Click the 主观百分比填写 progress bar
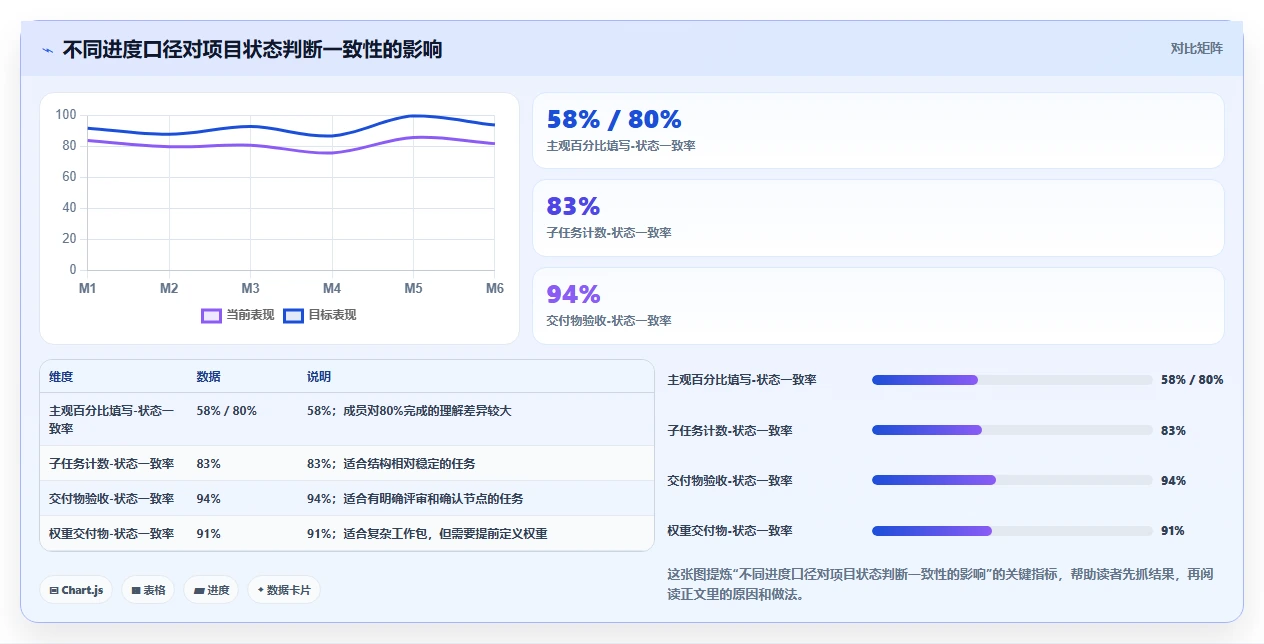Screen dimensions: 1264x644 click(x=1012, y=380)
